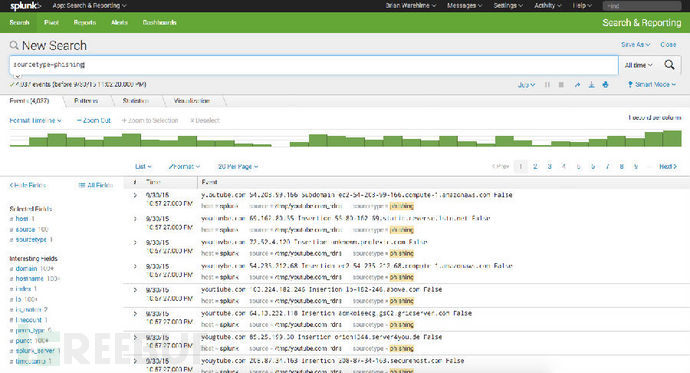The height and width of the screenshot is (373, 690).
Task: Click the Next page link
Action: (x=668, y=166)
